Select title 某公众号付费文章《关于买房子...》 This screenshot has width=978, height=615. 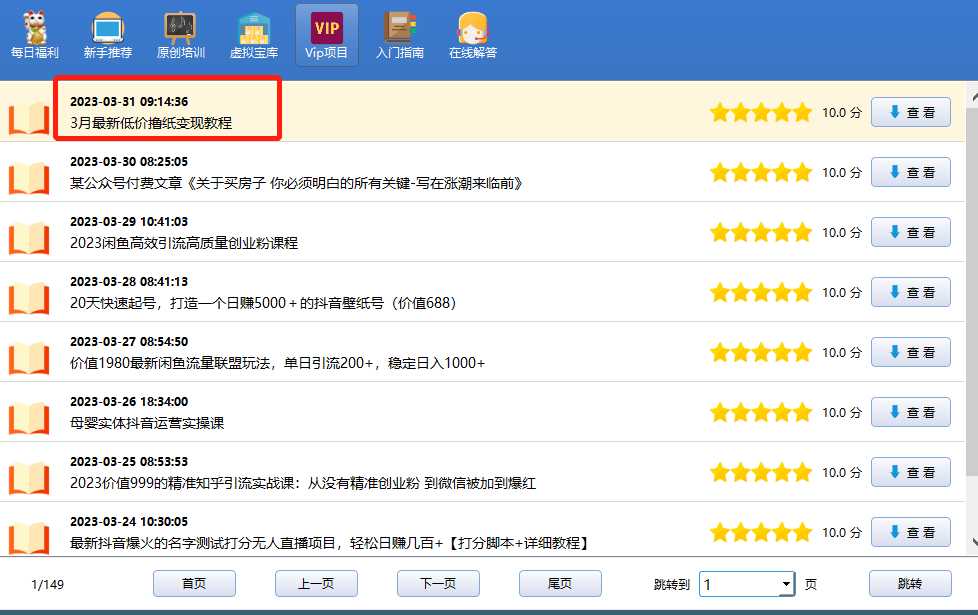296,183
